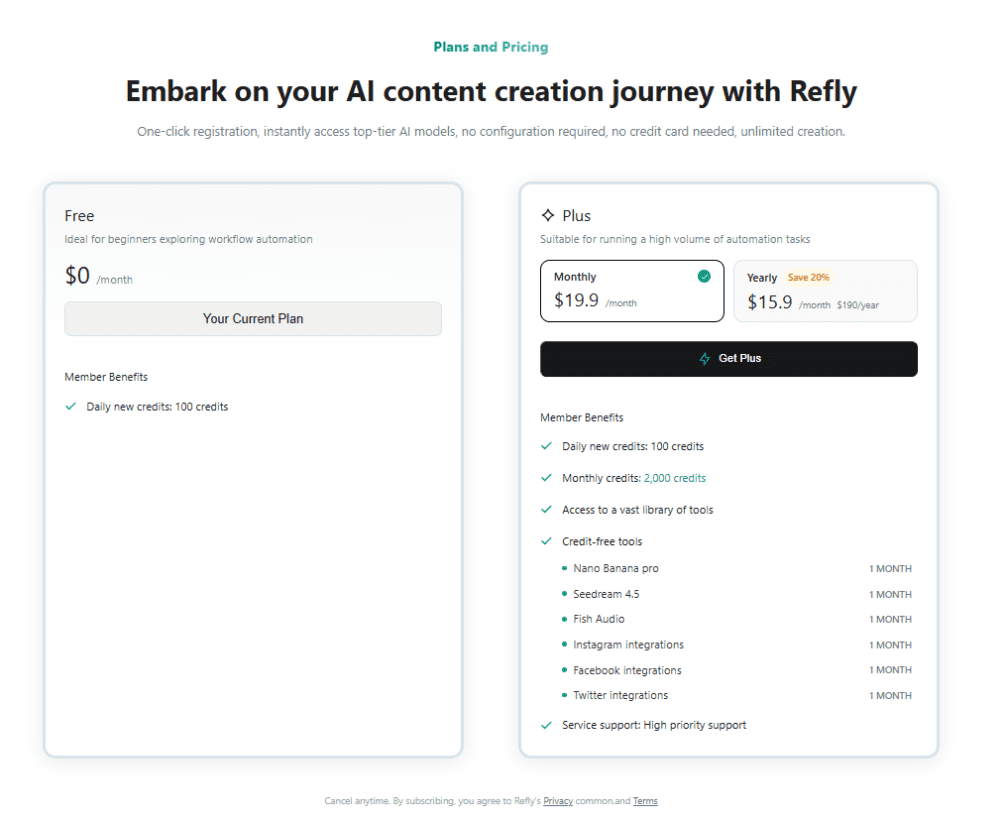This screenshot has height=822, width=1000.
Task: Click the green checkmark on Monthly option
Action: point(704,277)
